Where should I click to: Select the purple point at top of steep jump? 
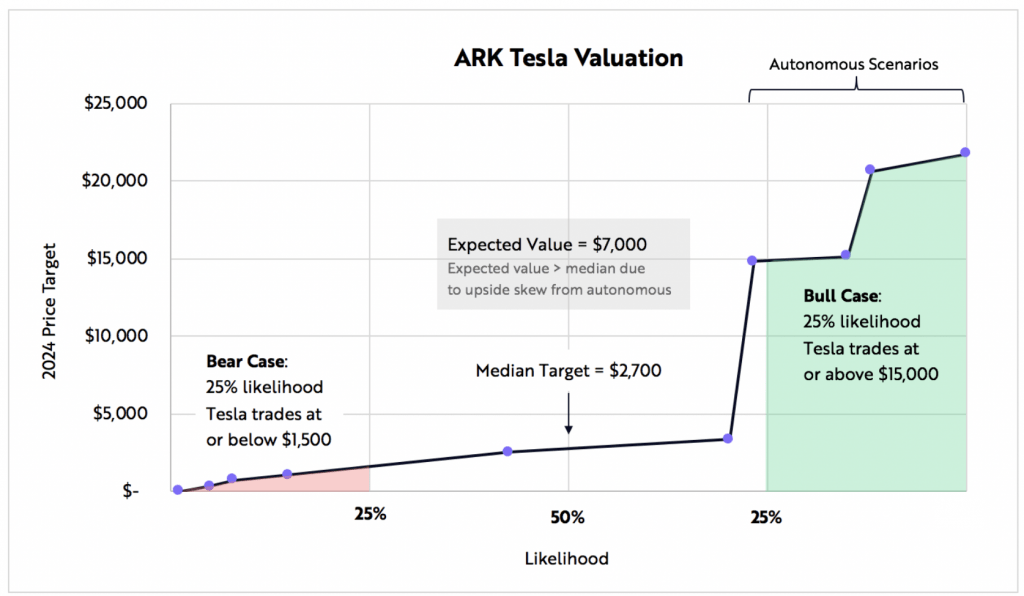tap(752, 260)
